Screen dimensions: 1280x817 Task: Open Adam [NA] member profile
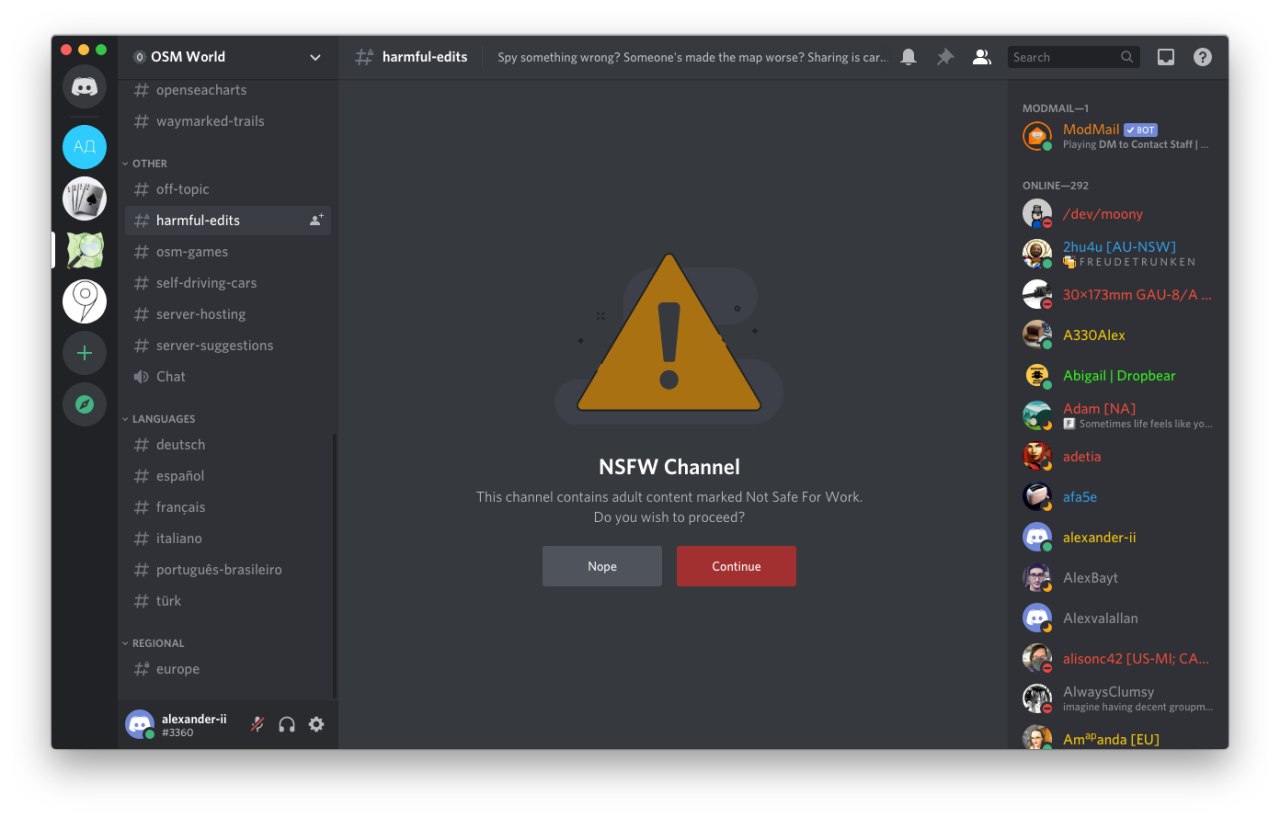pyautogui.click(x=1118, y=415)
